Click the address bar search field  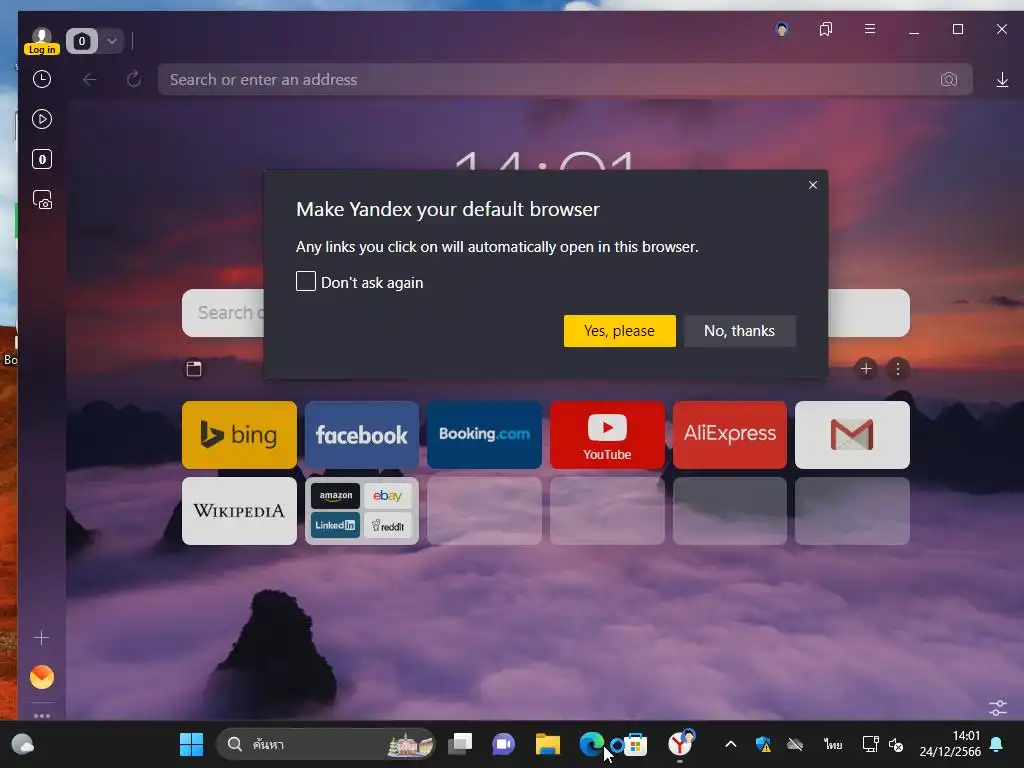tap(549, 80)
